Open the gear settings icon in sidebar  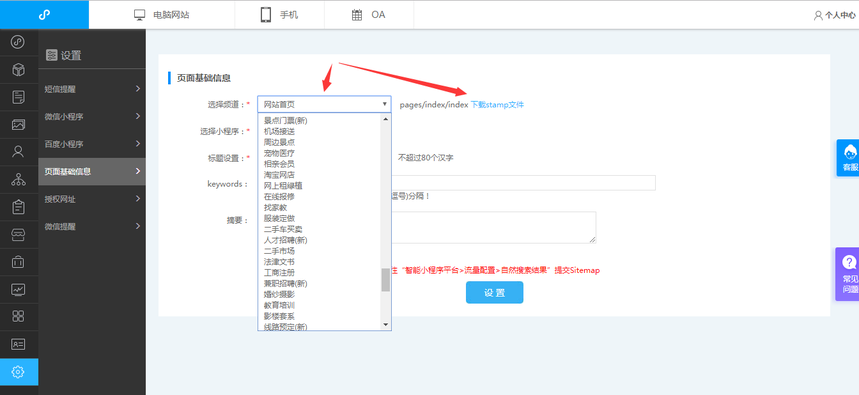18,372
